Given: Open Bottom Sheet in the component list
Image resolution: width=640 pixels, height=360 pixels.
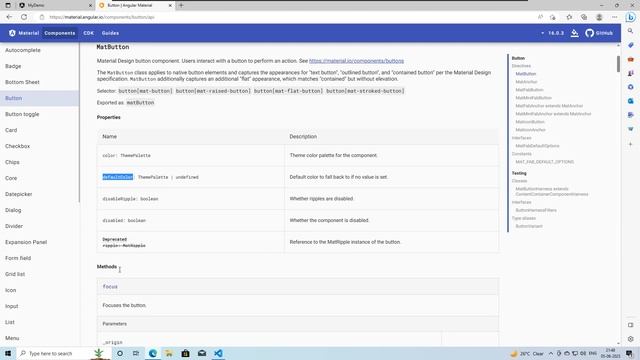Looking at the screenshot, I should [22, 82].
